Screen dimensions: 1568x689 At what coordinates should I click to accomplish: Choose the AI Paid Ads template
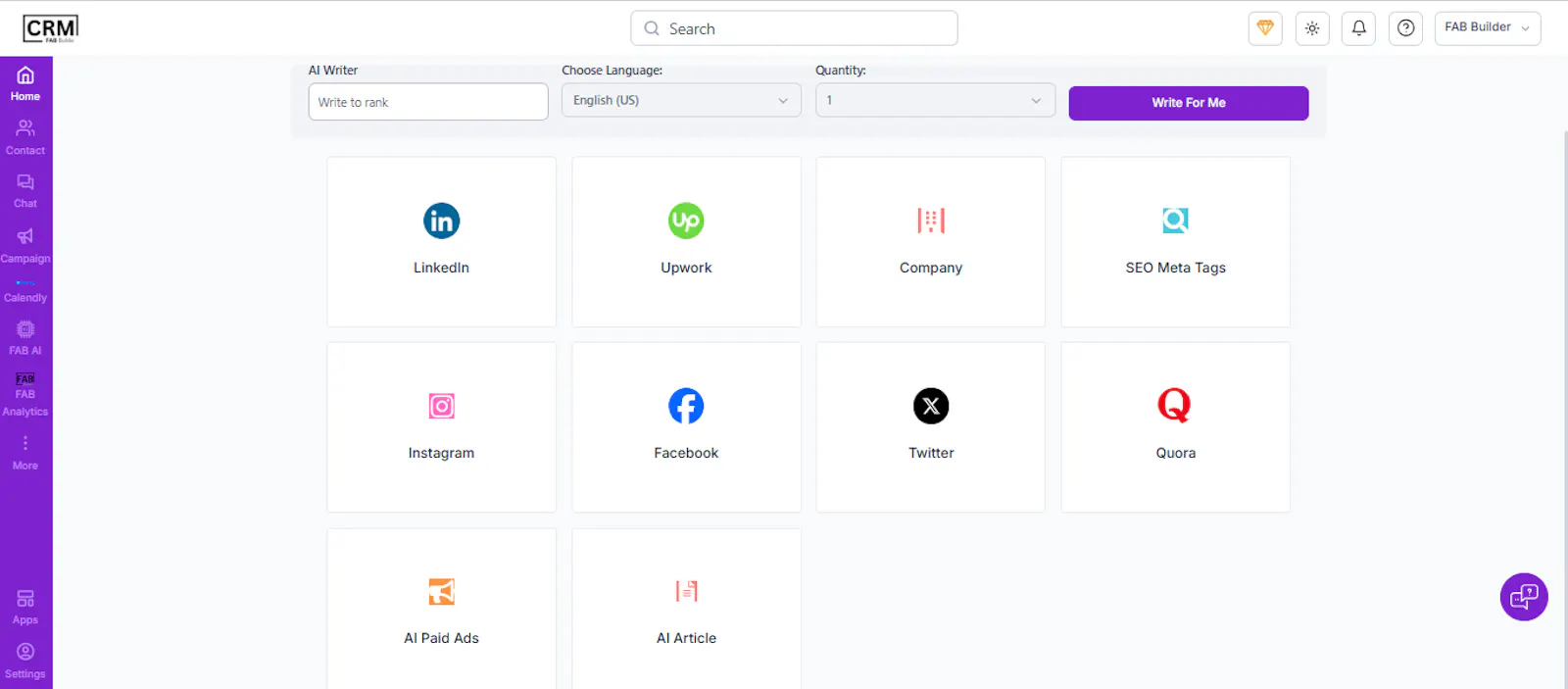(x=441, y=609)
